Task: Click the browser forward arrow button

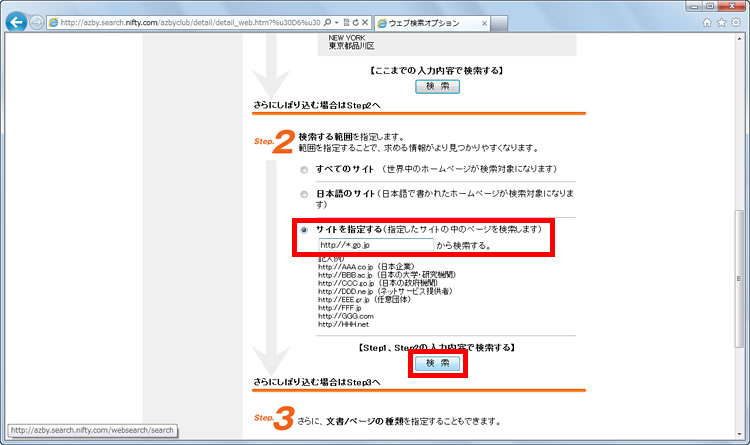Action: point(36,22)
